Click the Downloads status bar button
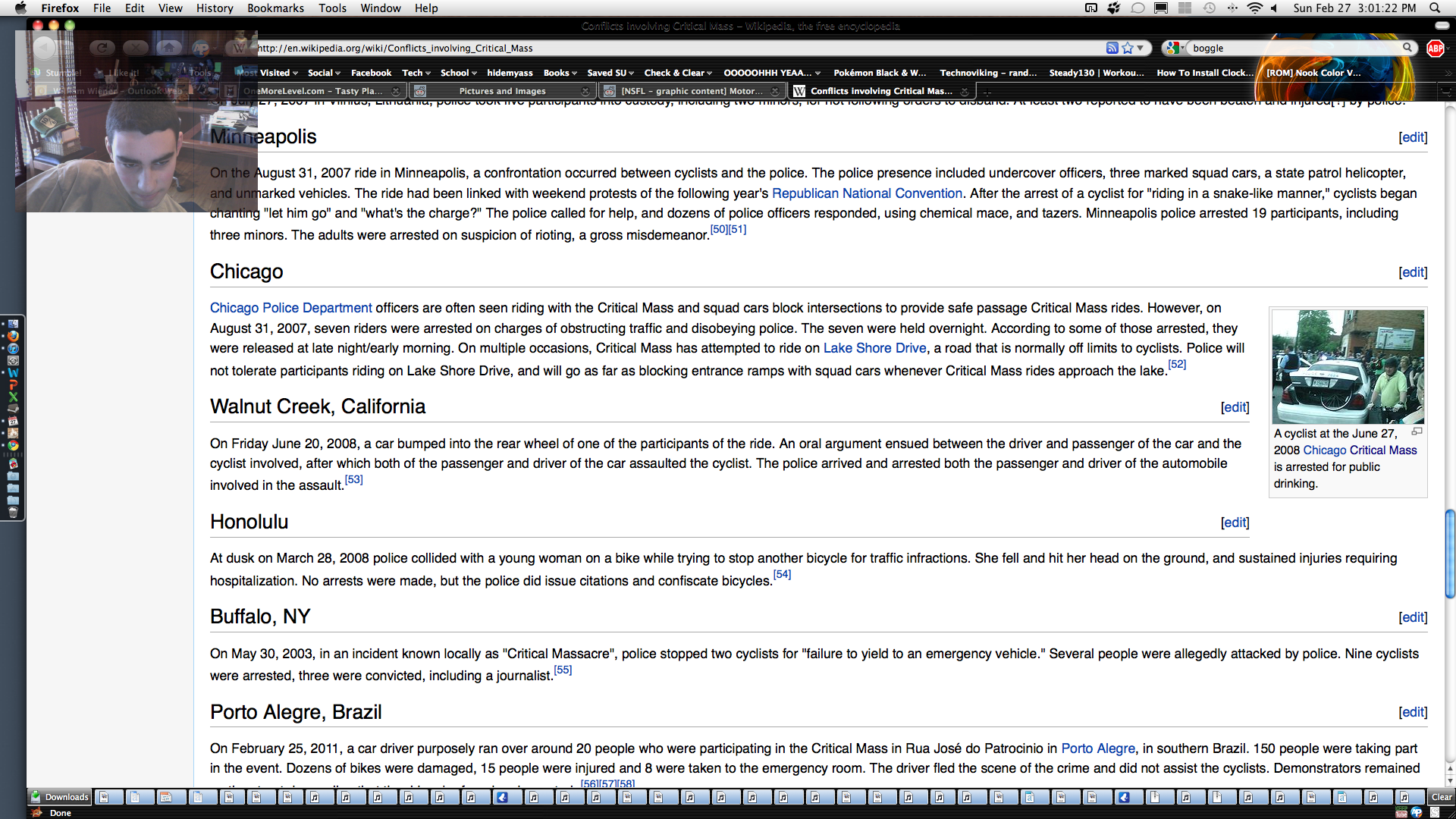The width and height of the screenshot is (1456, 819). [60, 797]
